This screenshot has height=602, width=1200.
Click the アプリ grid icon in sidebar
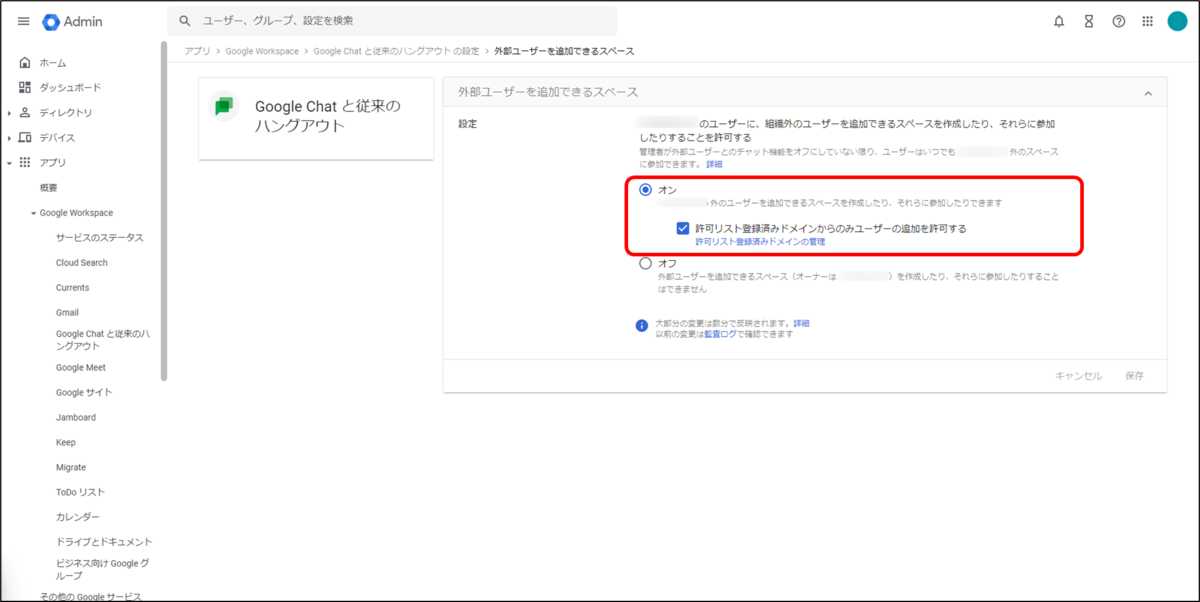pos(25,163)
